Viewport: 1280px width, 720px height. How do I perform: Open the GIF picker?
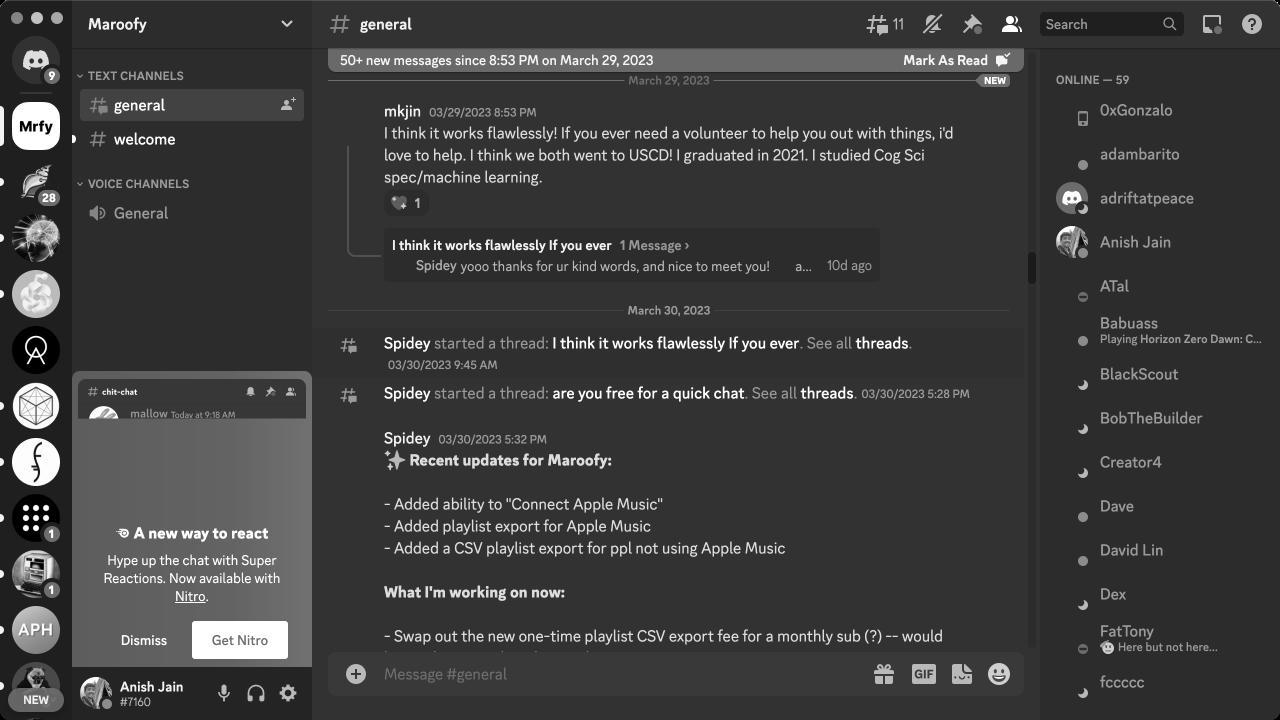coord(923,674)
